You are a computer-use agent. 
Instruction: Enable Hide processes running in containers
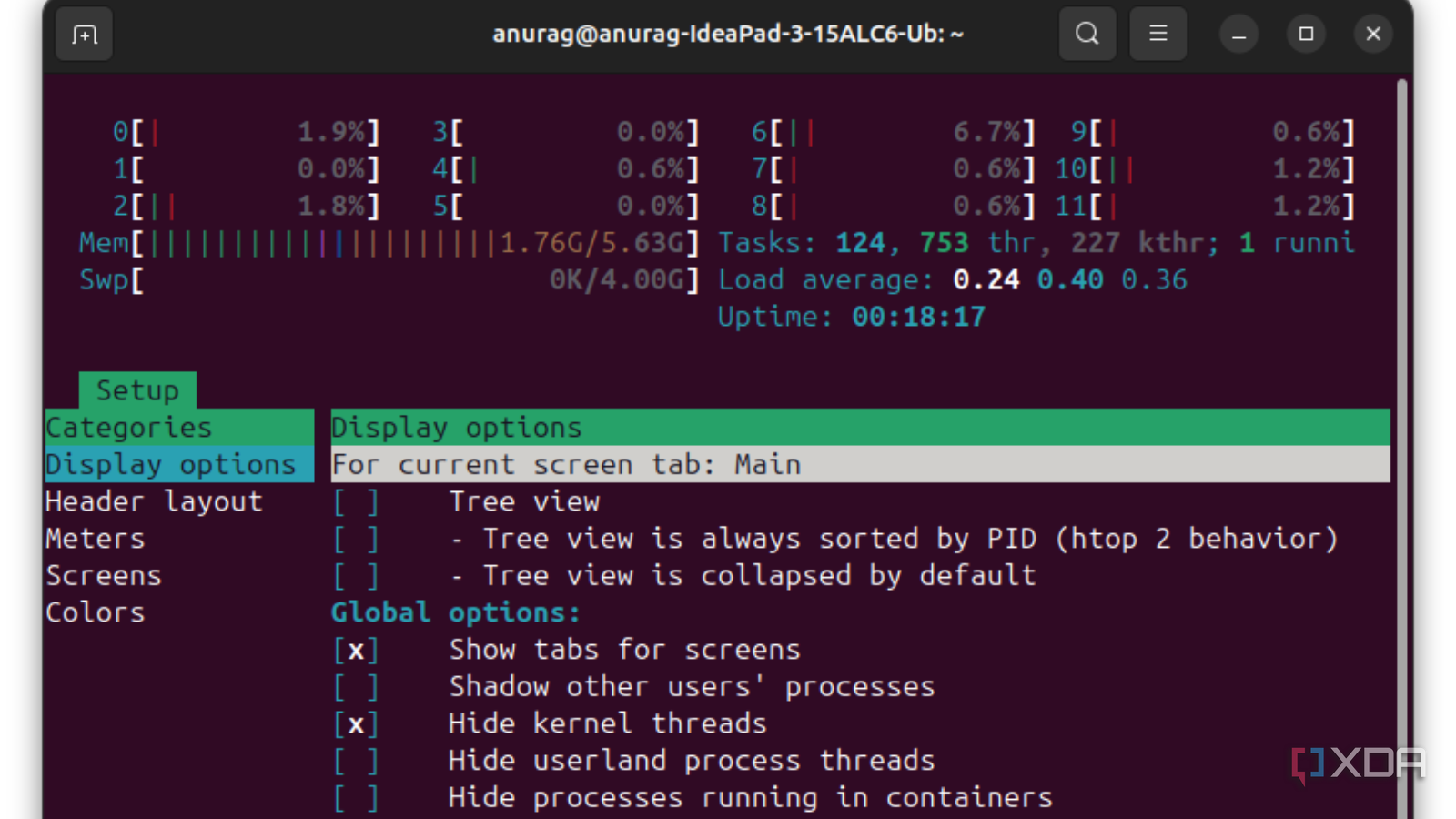[x=356, y=798]
